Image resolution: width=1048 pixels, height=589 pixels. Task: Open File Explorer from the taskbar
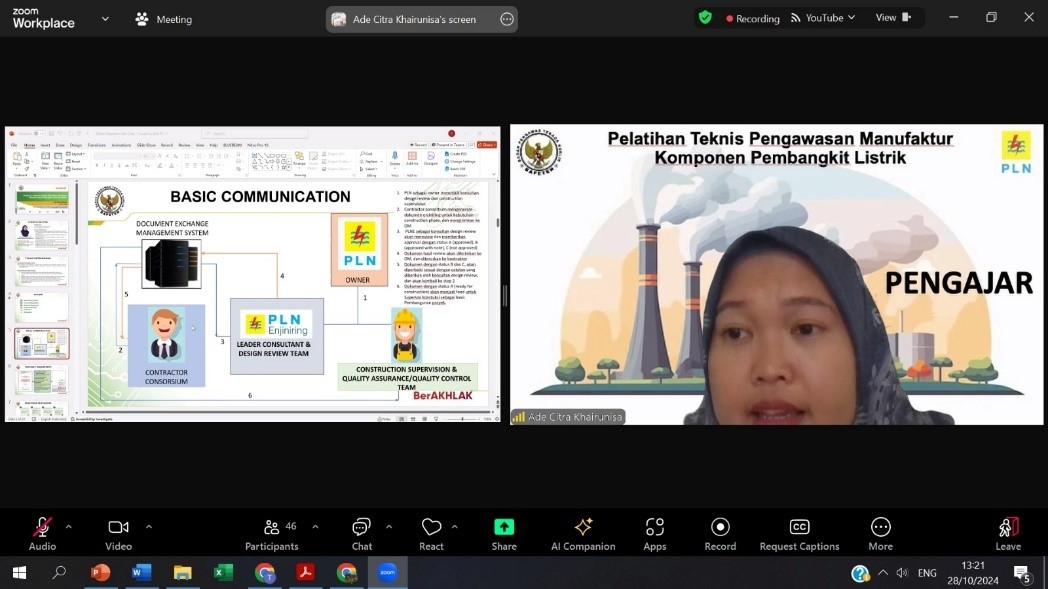(x=182, y=573)
